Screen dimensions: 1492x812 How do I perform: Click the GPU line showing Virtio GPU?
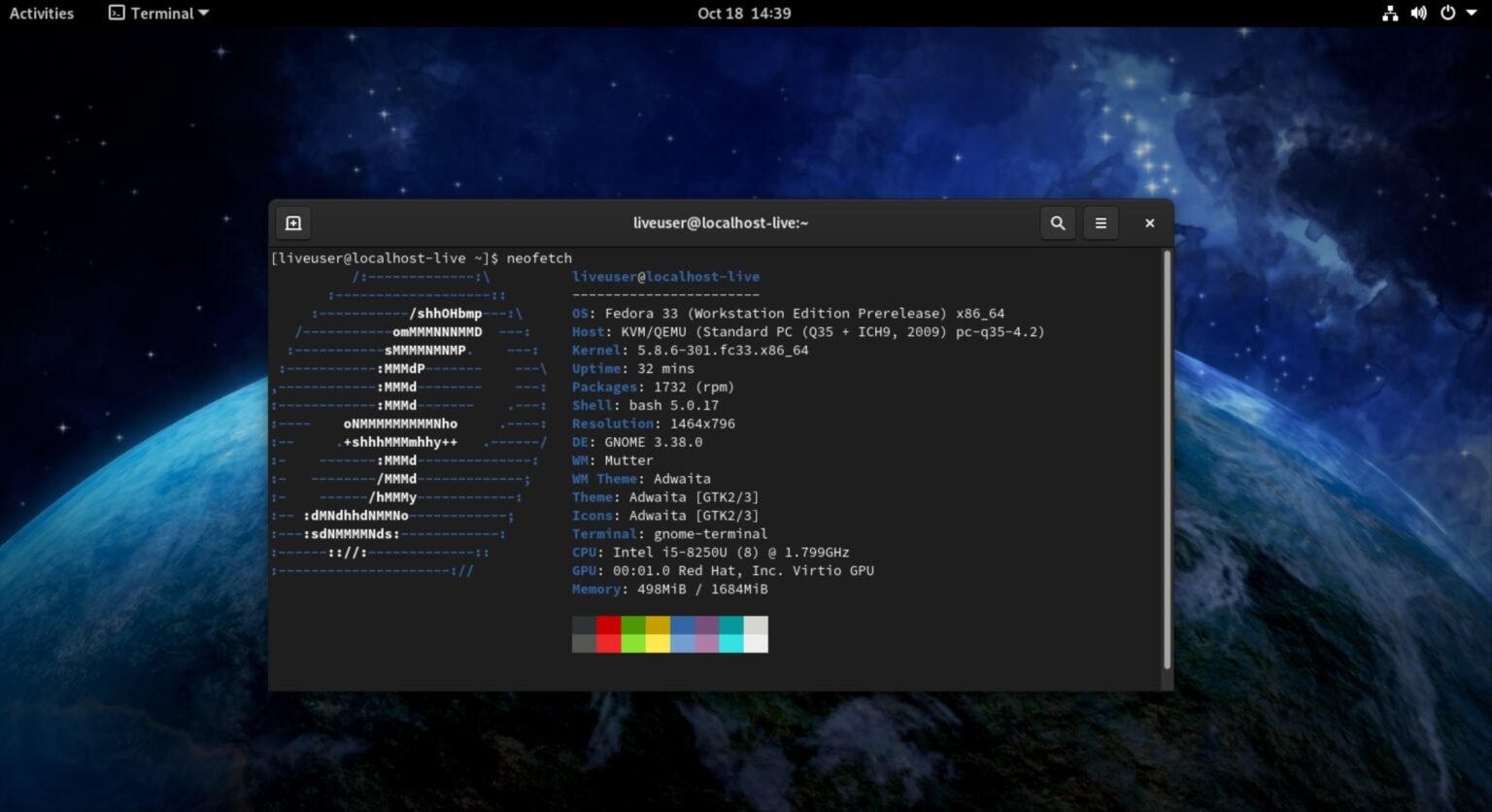click(724, 572)
